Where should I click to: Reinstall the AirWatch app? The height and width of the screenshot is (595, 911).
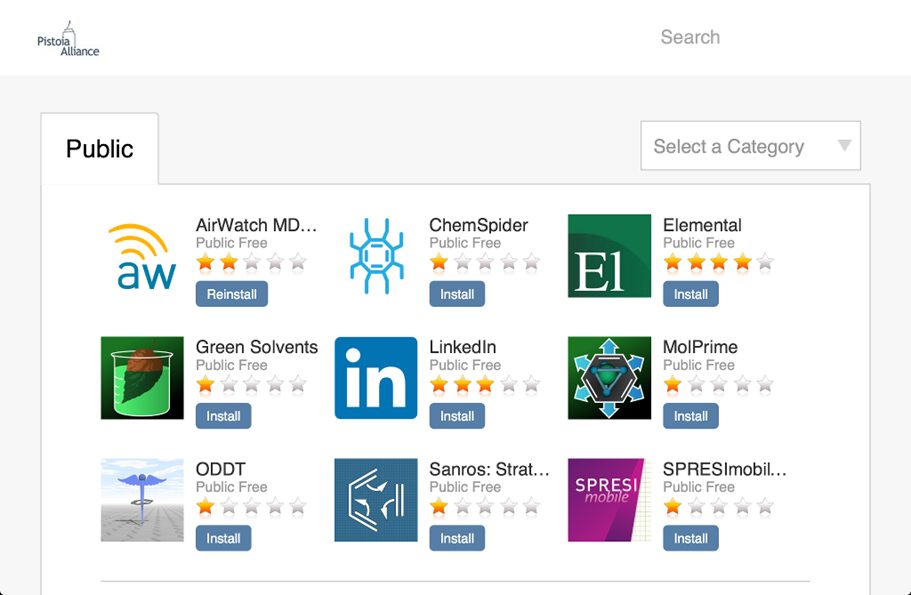(x=231, y=294)
